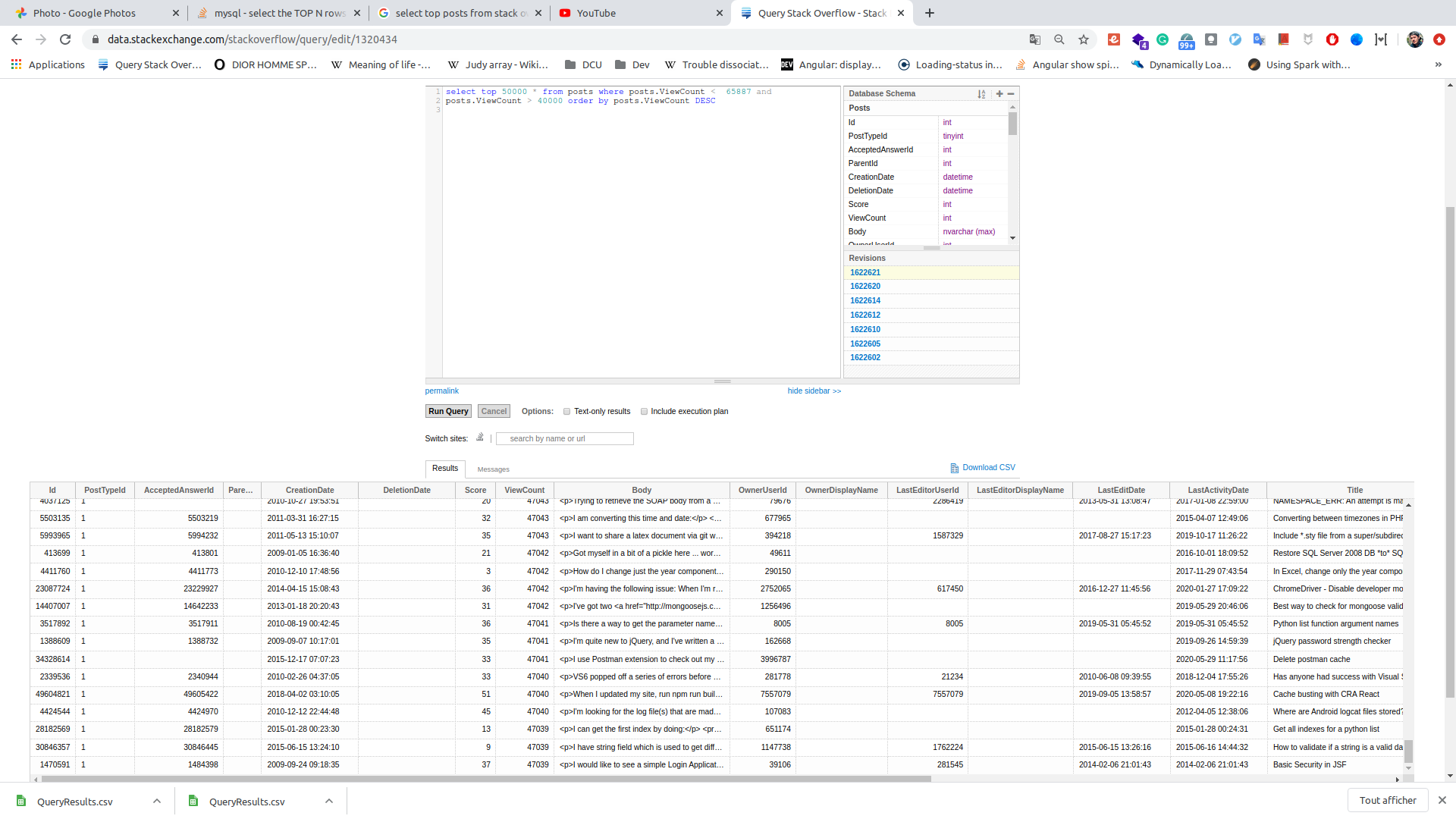Expand the Revisions section
The width and height of the screenshot is (1456, 819).
(867, 258)
